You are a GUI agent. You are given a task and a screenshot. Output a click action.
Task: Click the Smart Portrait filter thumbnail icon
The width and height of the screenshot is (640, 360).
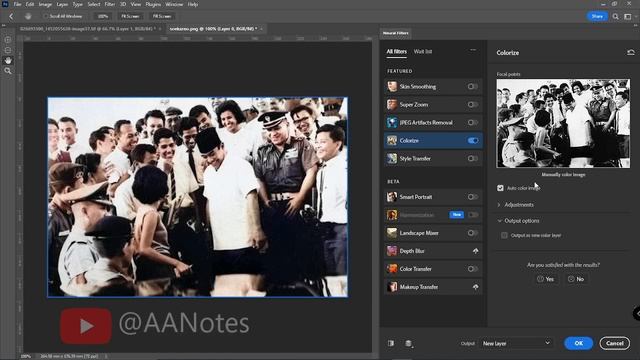tap(392, 197)
